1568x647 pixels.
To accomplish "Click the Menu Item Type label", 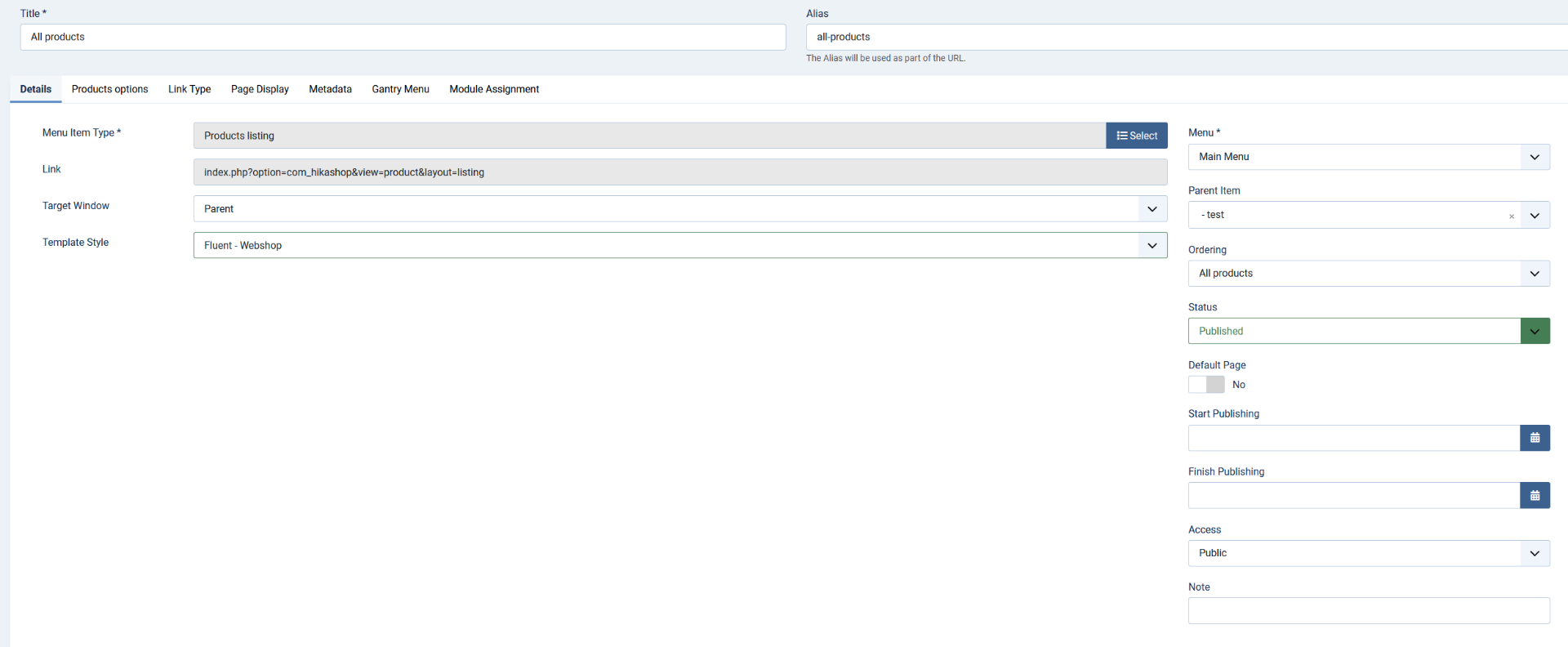I will pos(82,132).
